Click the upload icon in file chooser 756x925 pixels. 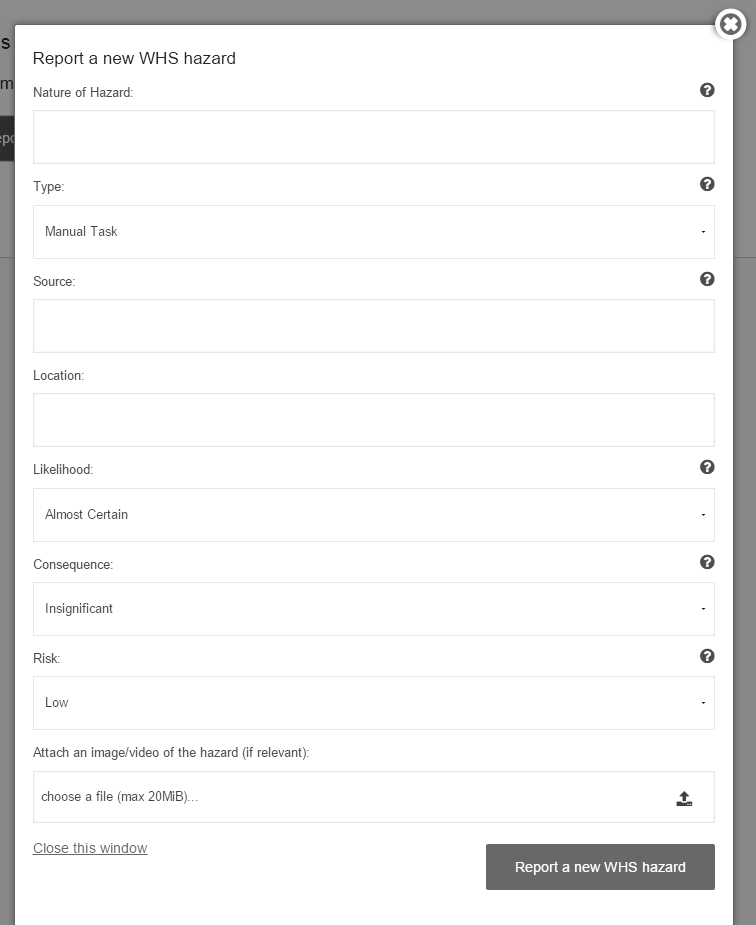[x=684, y=798]
